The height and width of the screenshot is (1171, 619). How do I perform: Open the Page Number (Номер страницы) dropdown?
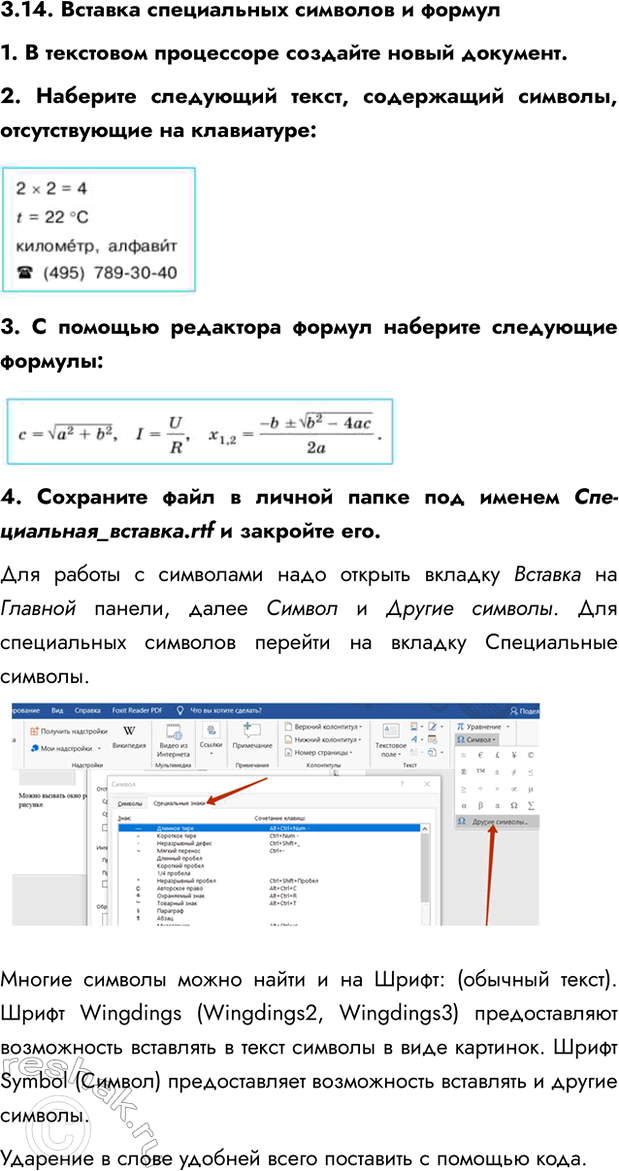[321, 751]
